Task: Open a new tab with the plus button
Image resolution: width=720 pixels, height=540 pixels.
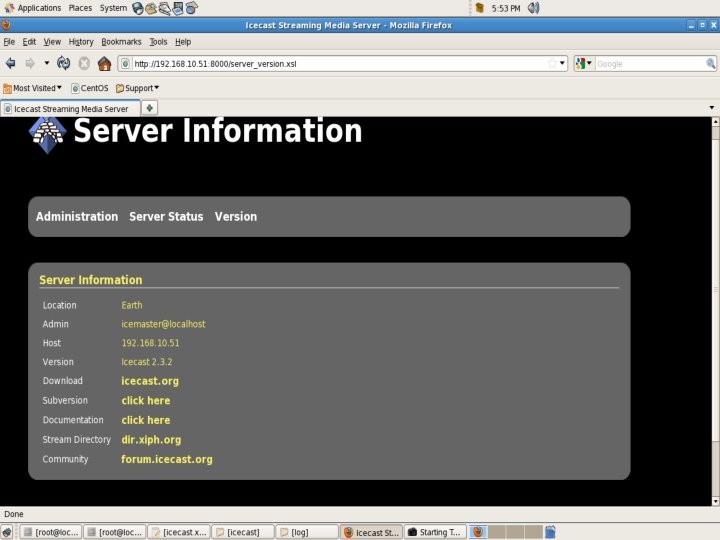Action: coord(149,108)
